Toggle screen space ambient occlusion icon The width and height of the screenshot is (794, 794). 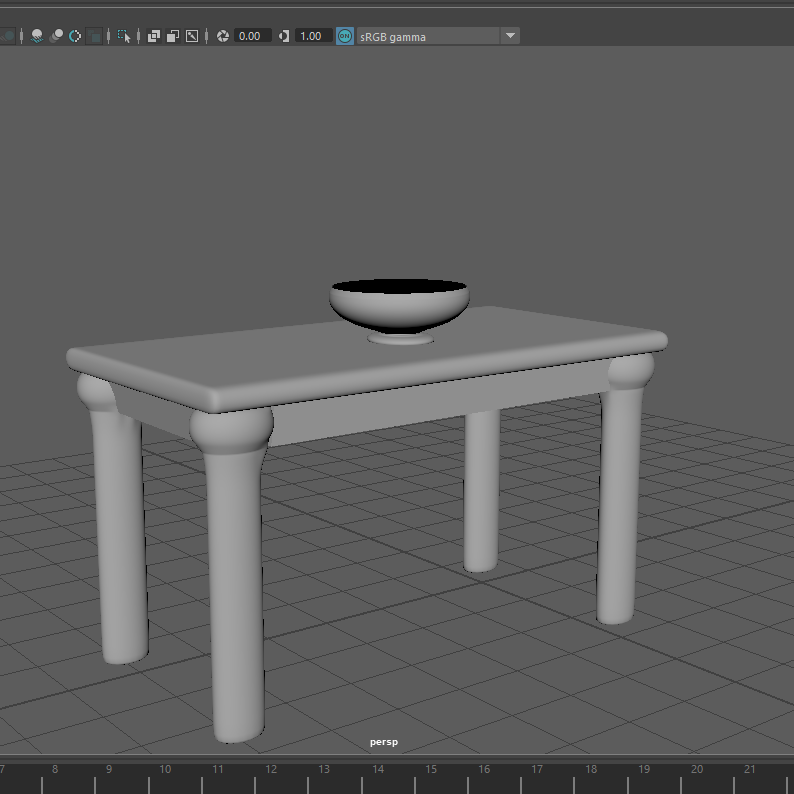click(37, 36)
